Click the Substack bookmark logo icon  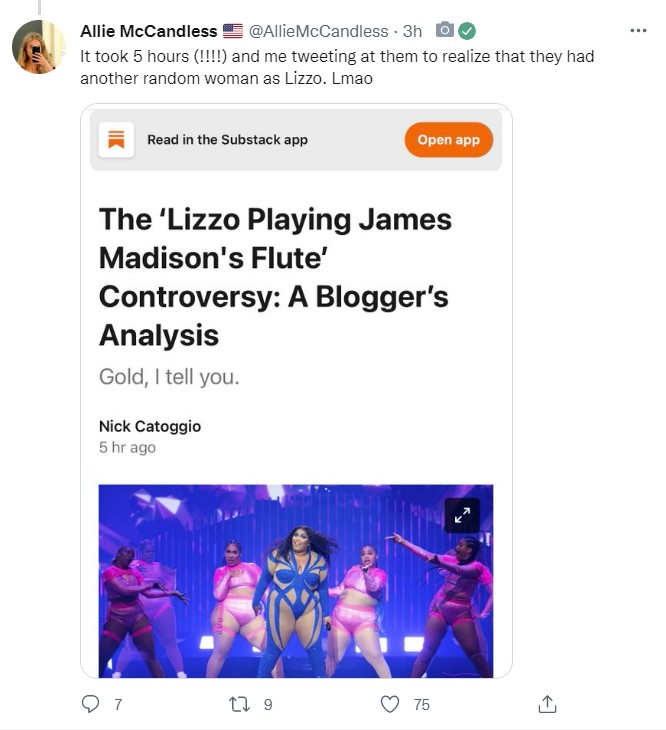click(x=116, y=140)
